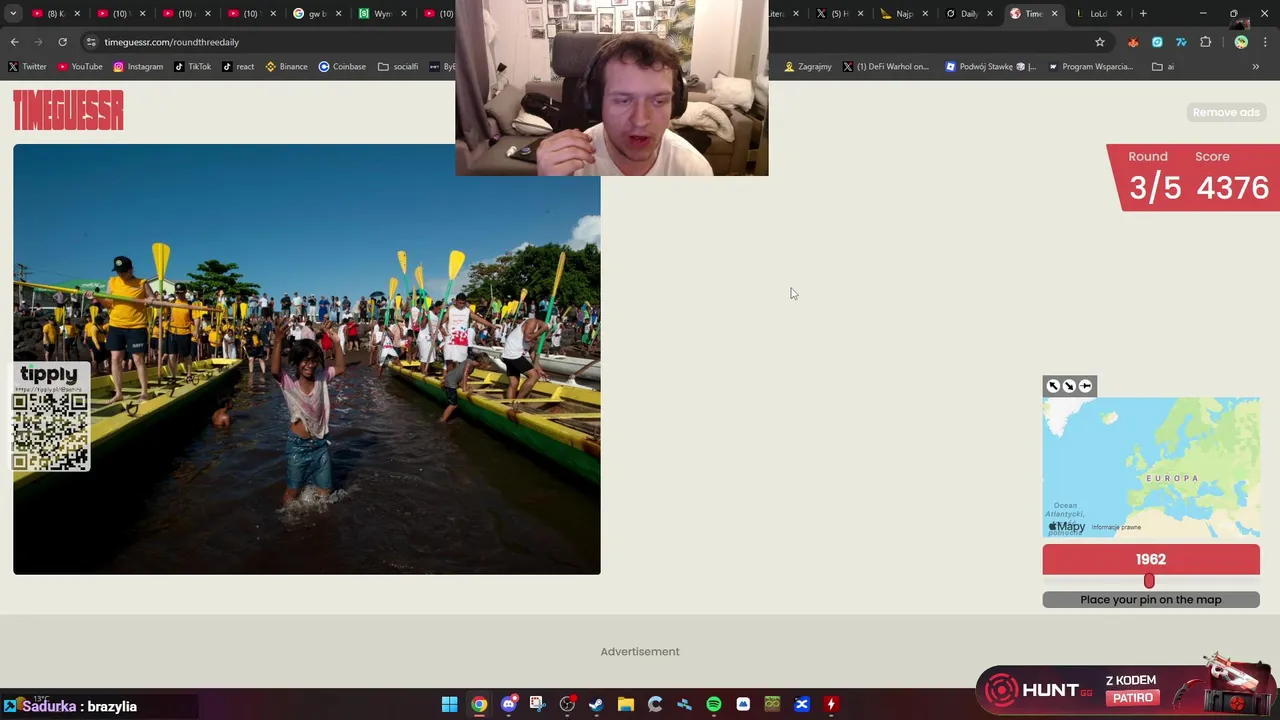
Task: Open the YouTube bookmark
Action: (x=80, y=67)
